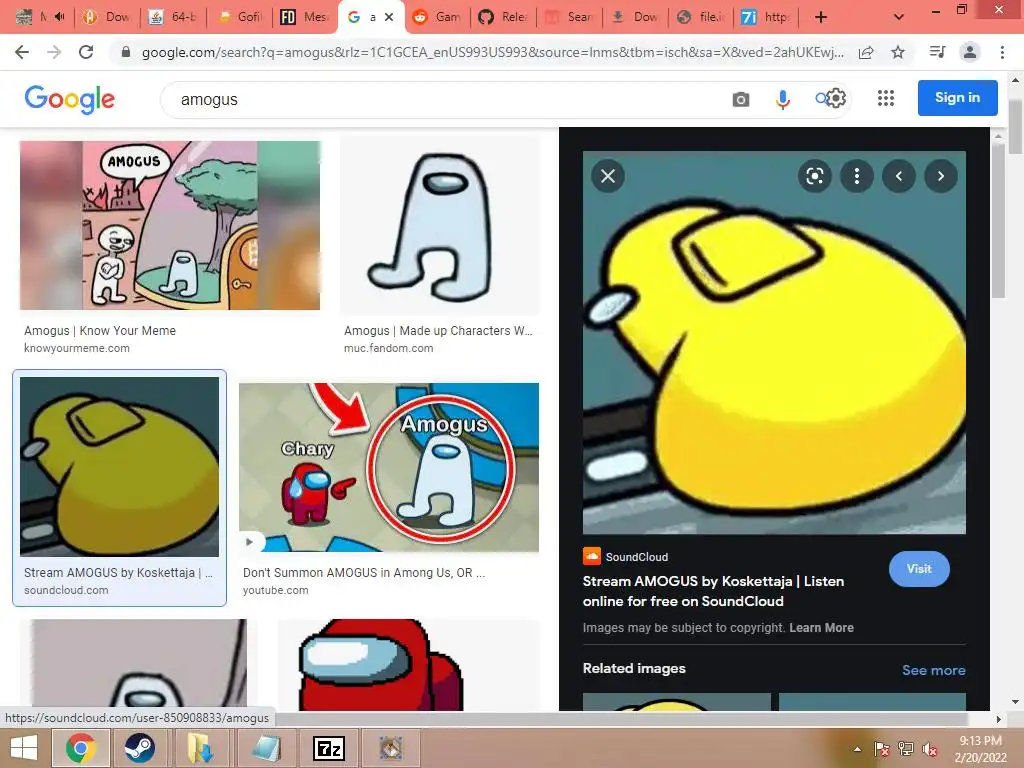Show hidden system tray icons

click(x=857, y=749)
